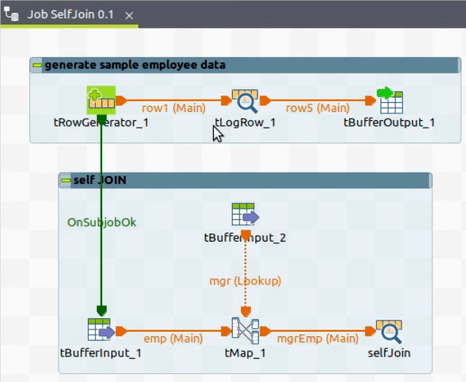Screen dimensions: 466x382
Task: Click the OnSubjobOk trigger label
Action: 102,222
